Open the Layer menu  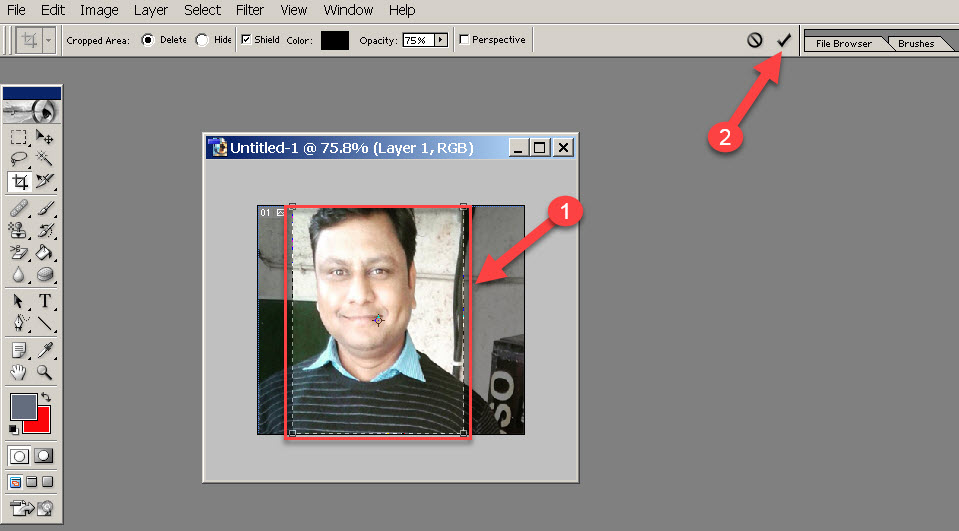[150, 10]
